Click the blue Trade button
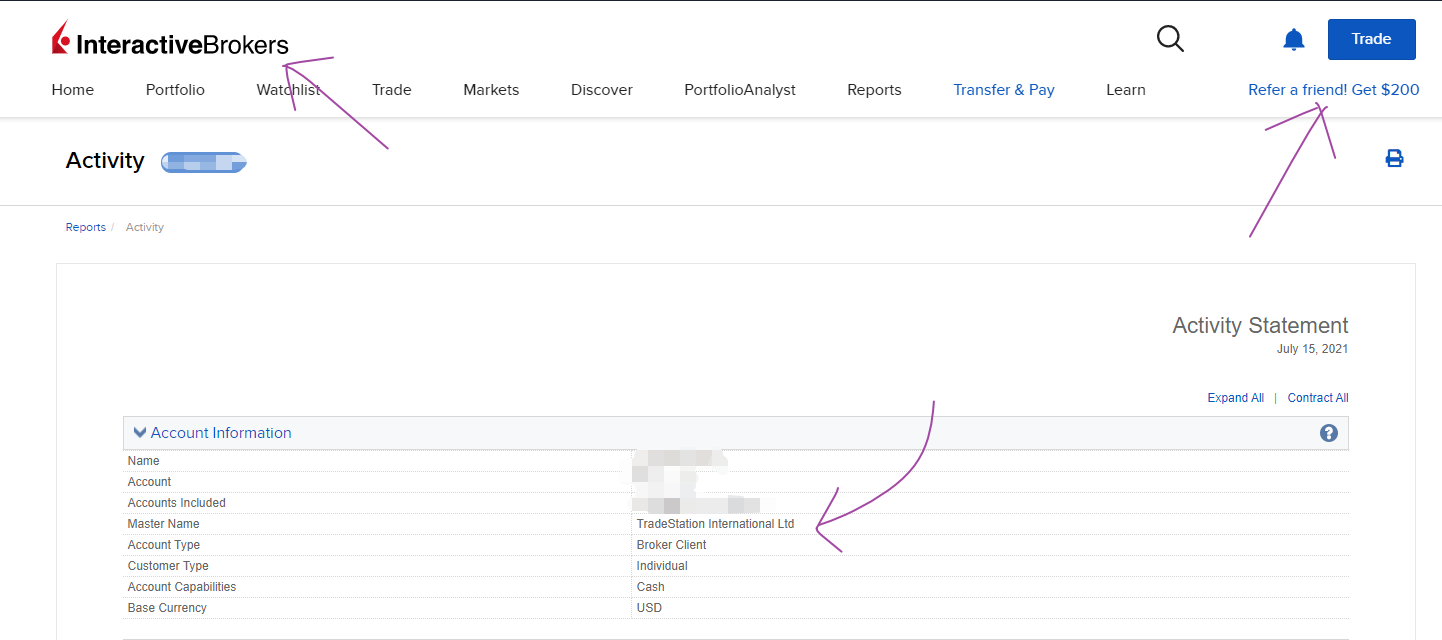This screenshot has height=640, width=1442. pos(1371,39)
